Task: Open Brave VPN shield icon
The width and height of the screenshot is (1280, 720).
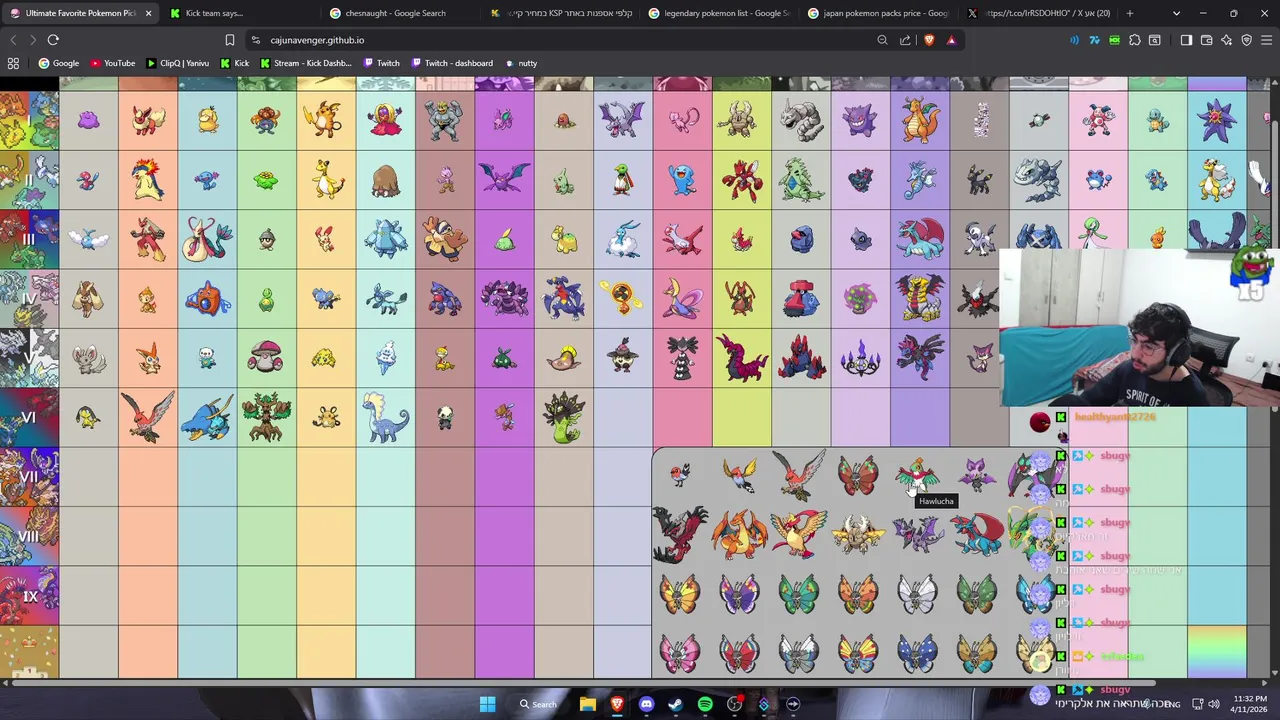Action: point(1247,40)
